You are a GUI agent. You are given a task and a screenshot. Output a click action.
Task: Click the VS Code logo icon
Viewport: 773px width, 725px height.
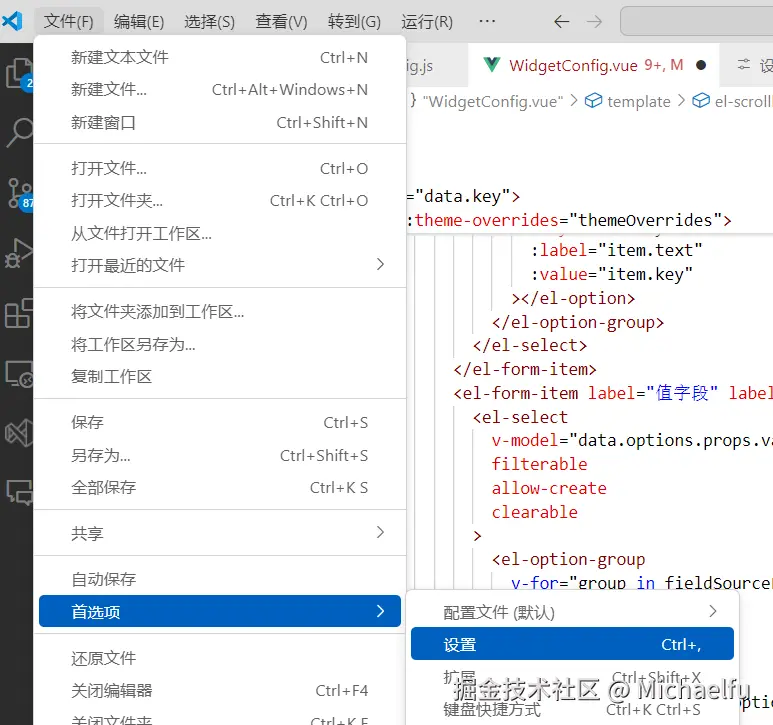[12, 21]
